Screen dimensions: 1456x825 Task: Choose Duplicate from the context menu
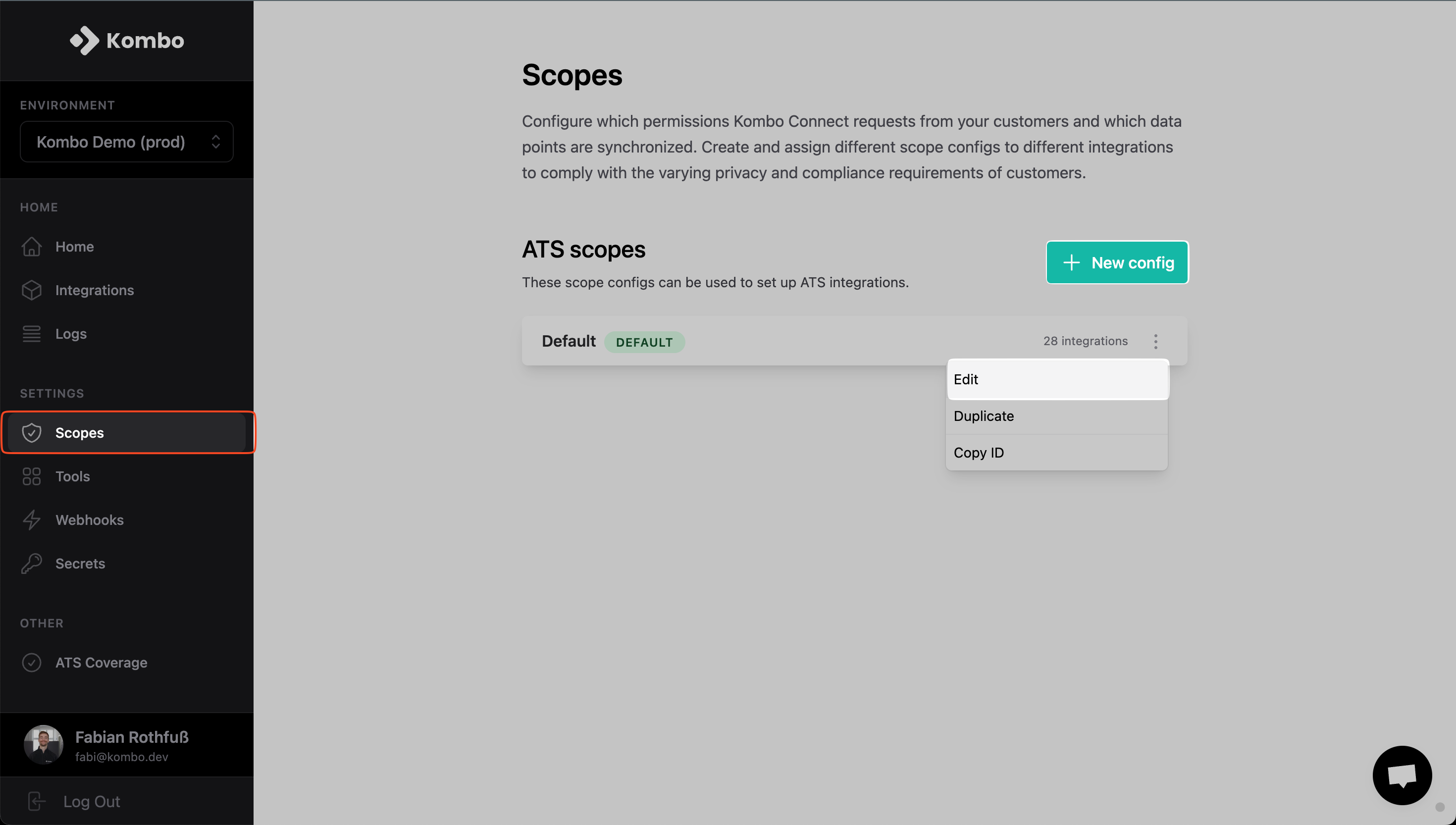coord(1057,416)
